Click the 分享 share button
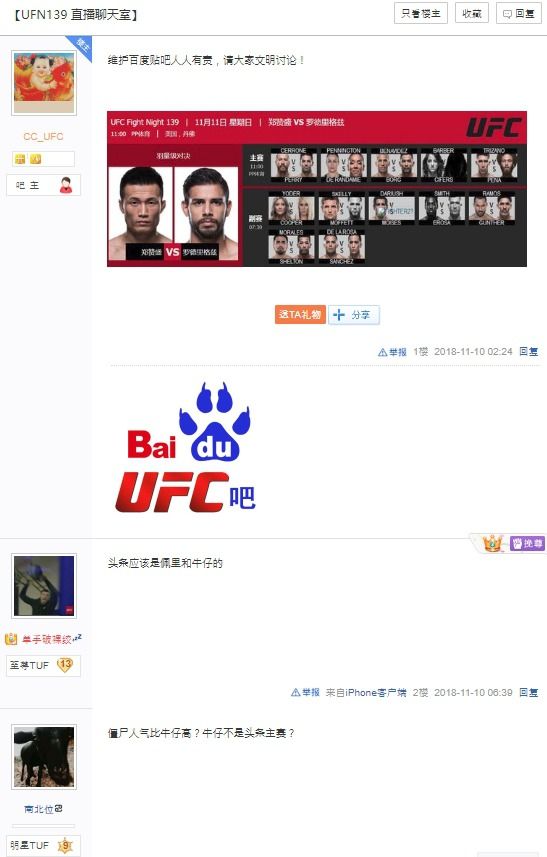Image resolution: width=547 pixels, height=857 pixels. coord(354,315)
